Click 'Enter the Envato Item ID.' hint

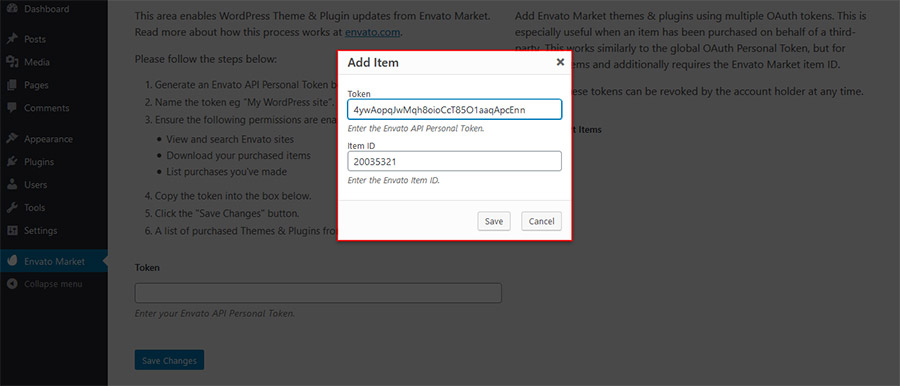[394, 180]
